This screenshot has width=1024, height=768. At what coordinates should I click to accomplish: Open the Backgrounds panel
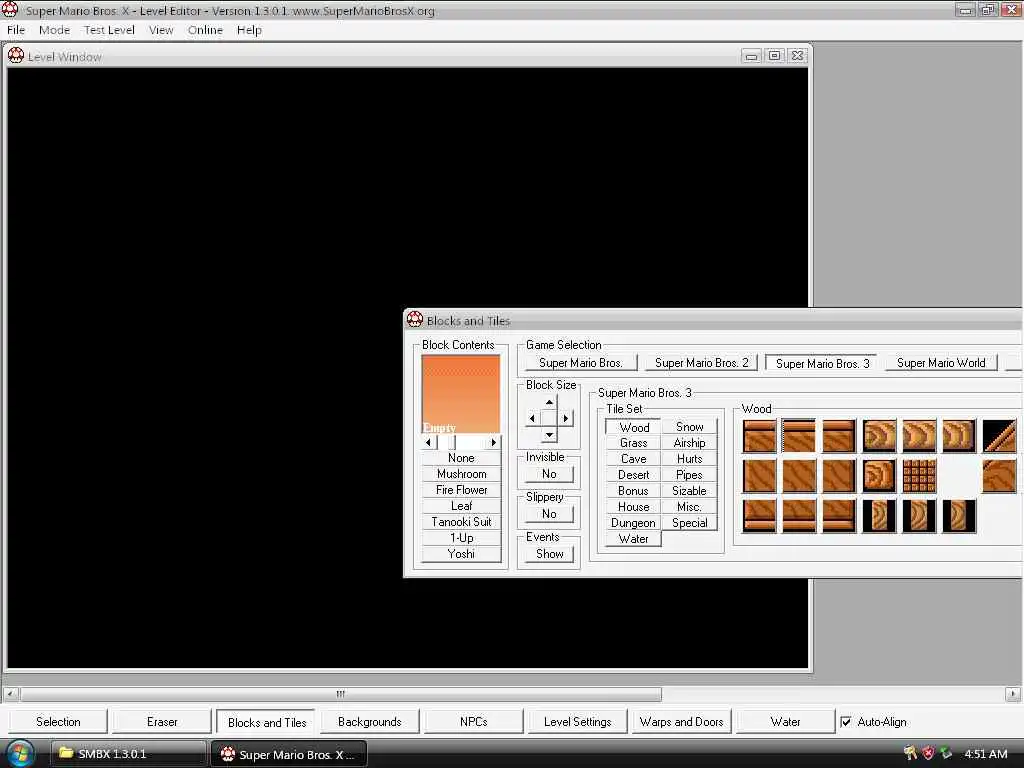(x=370, y=722)
